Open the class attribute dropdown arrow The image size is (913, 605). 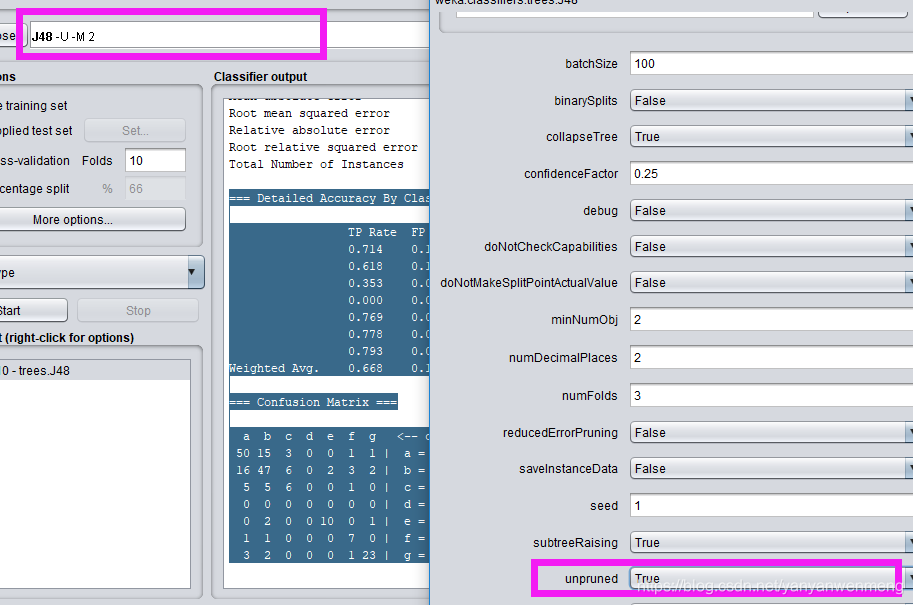196,272
